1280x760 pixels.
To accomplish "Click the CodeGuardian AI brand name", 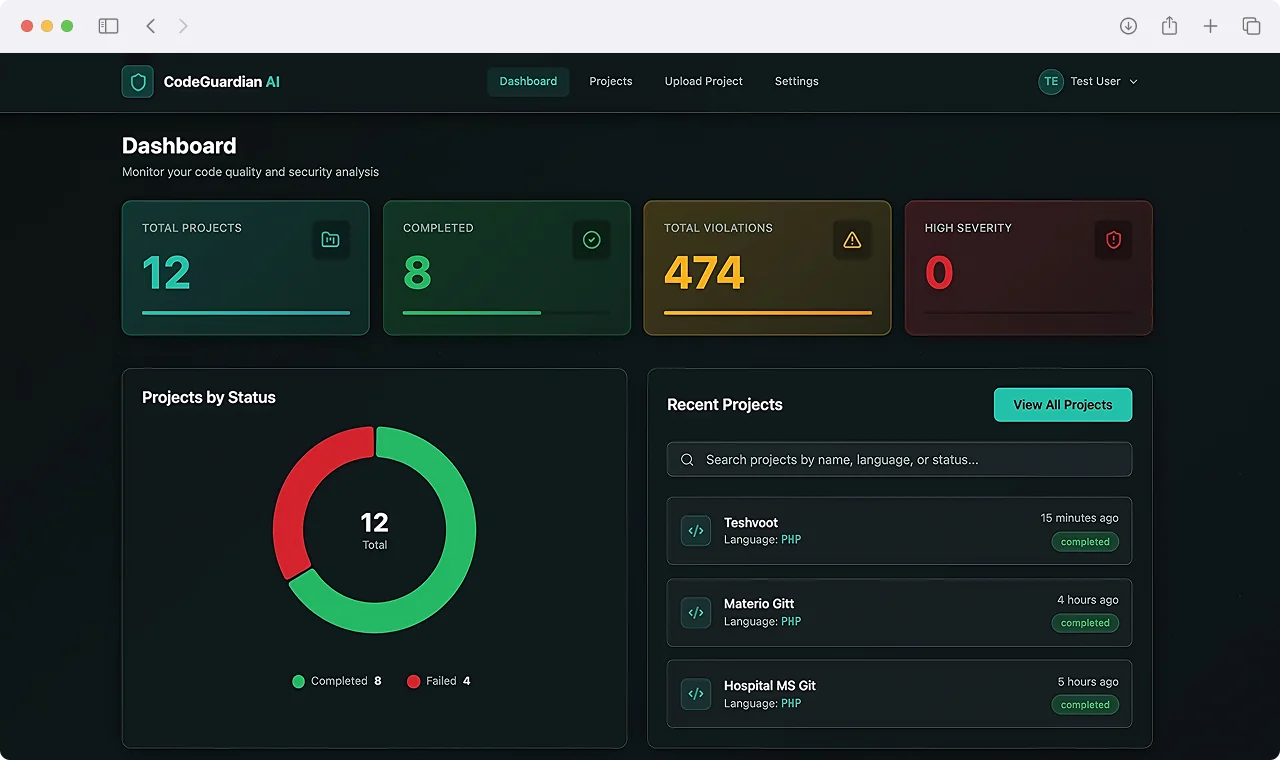I will pos(222,82).
